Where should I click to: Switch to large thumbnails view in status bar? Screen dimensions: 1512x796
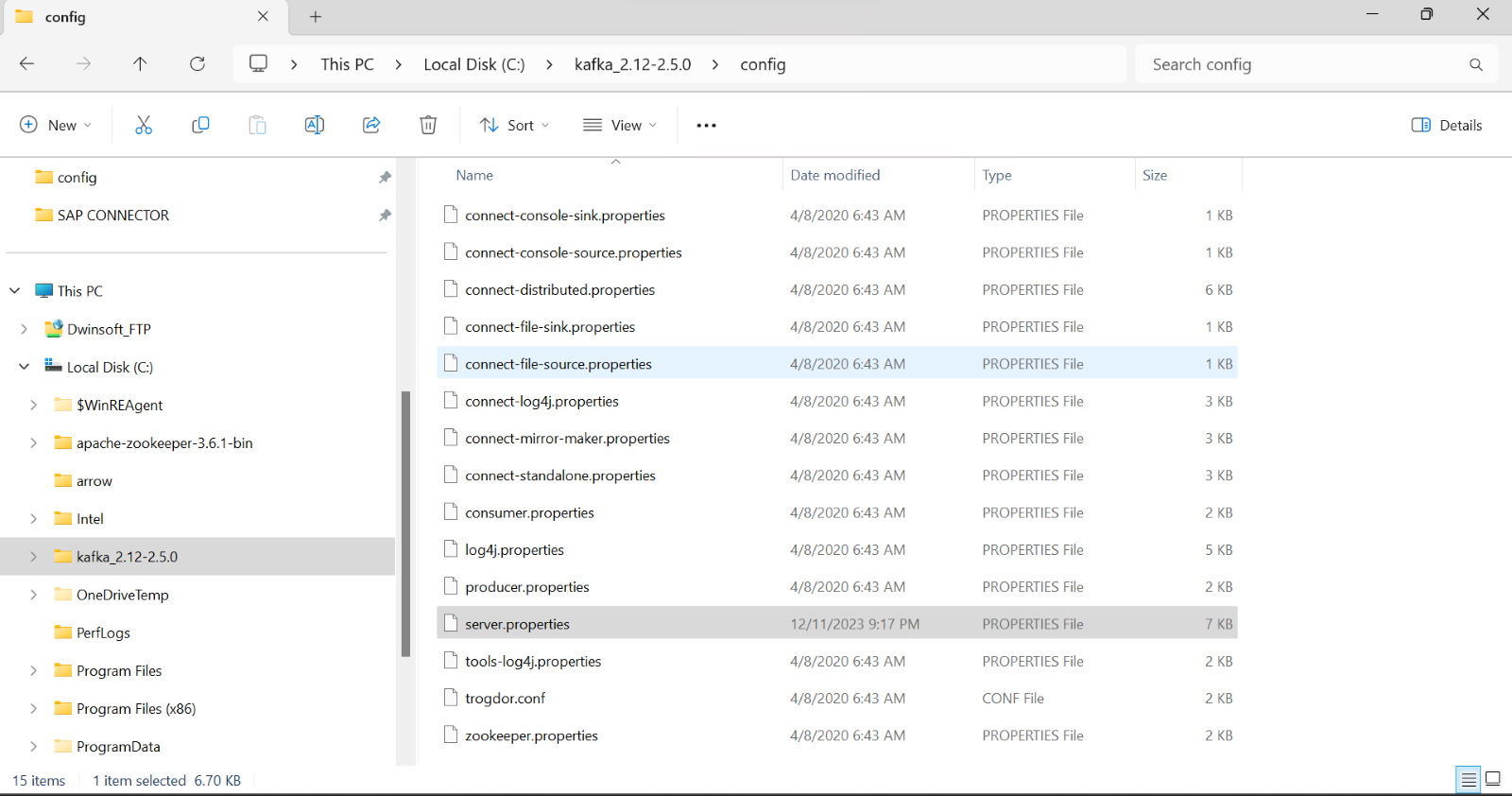tap(1493, 779)
